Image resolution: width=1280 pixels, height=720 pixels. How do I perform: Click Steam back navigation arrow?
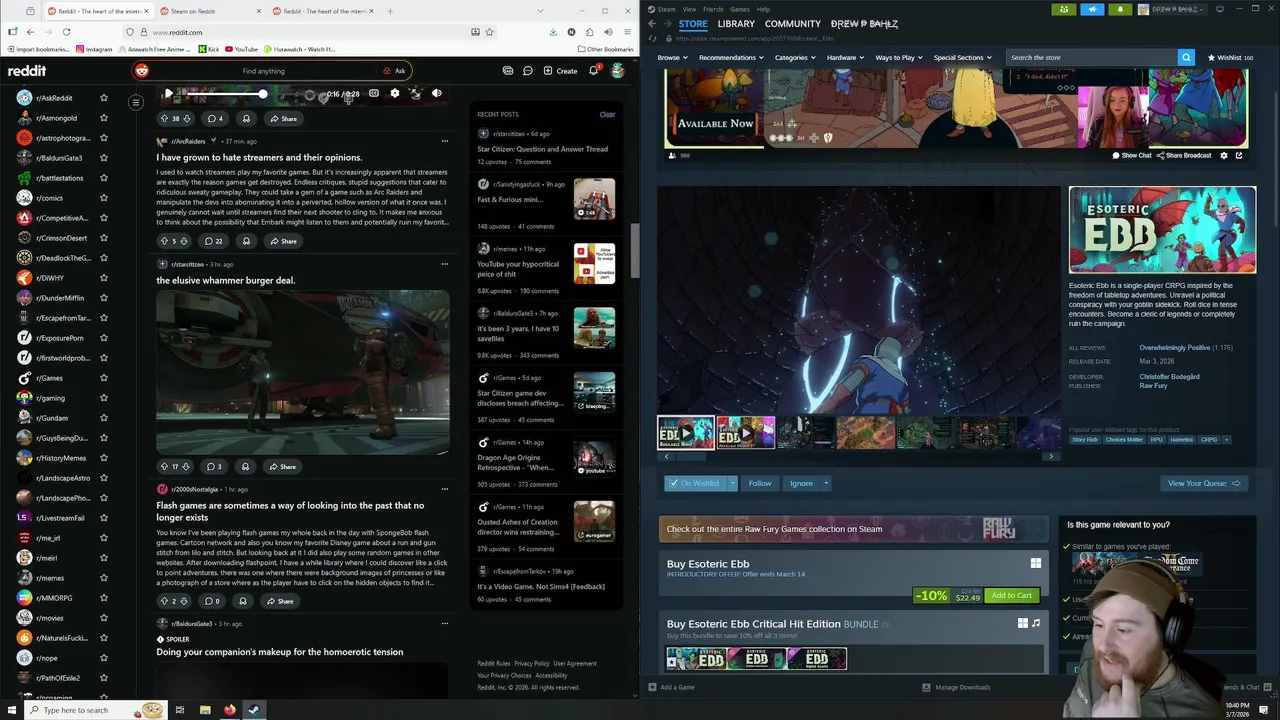pyautogui.click(x=652, y=23)
